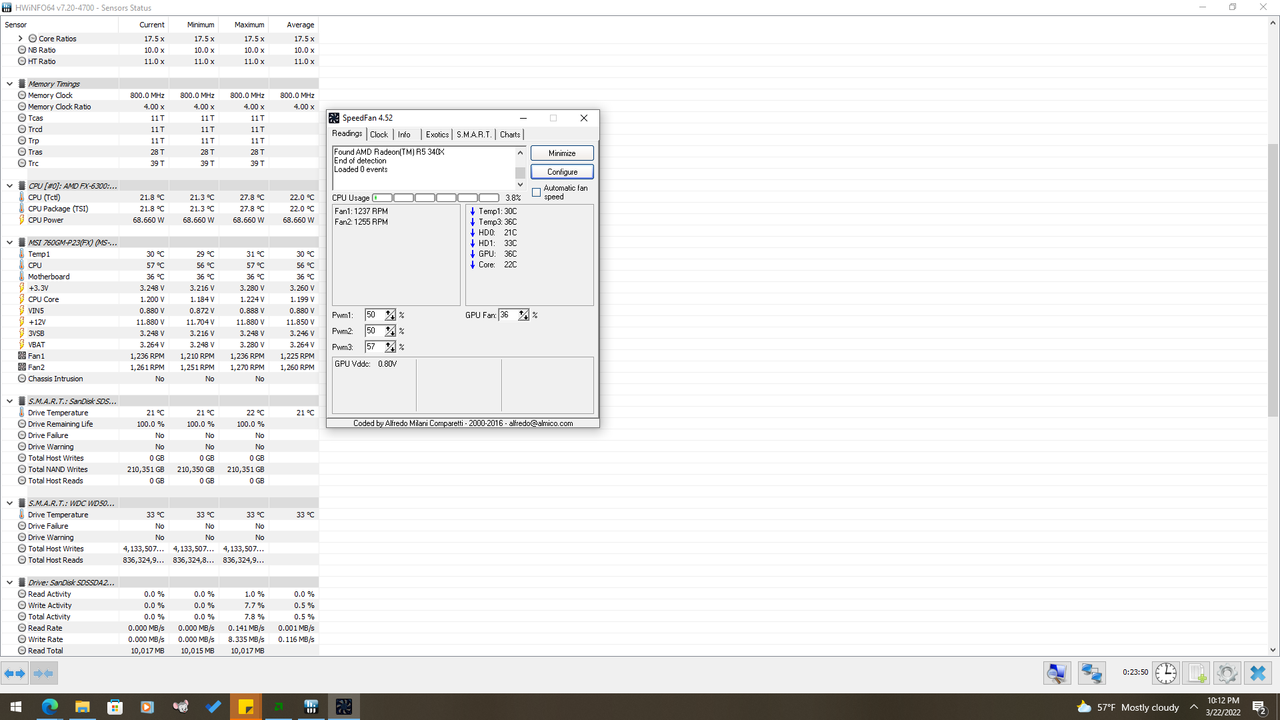Click the Pwm3 value field showing 57
1280x720 pixels.
375,347
